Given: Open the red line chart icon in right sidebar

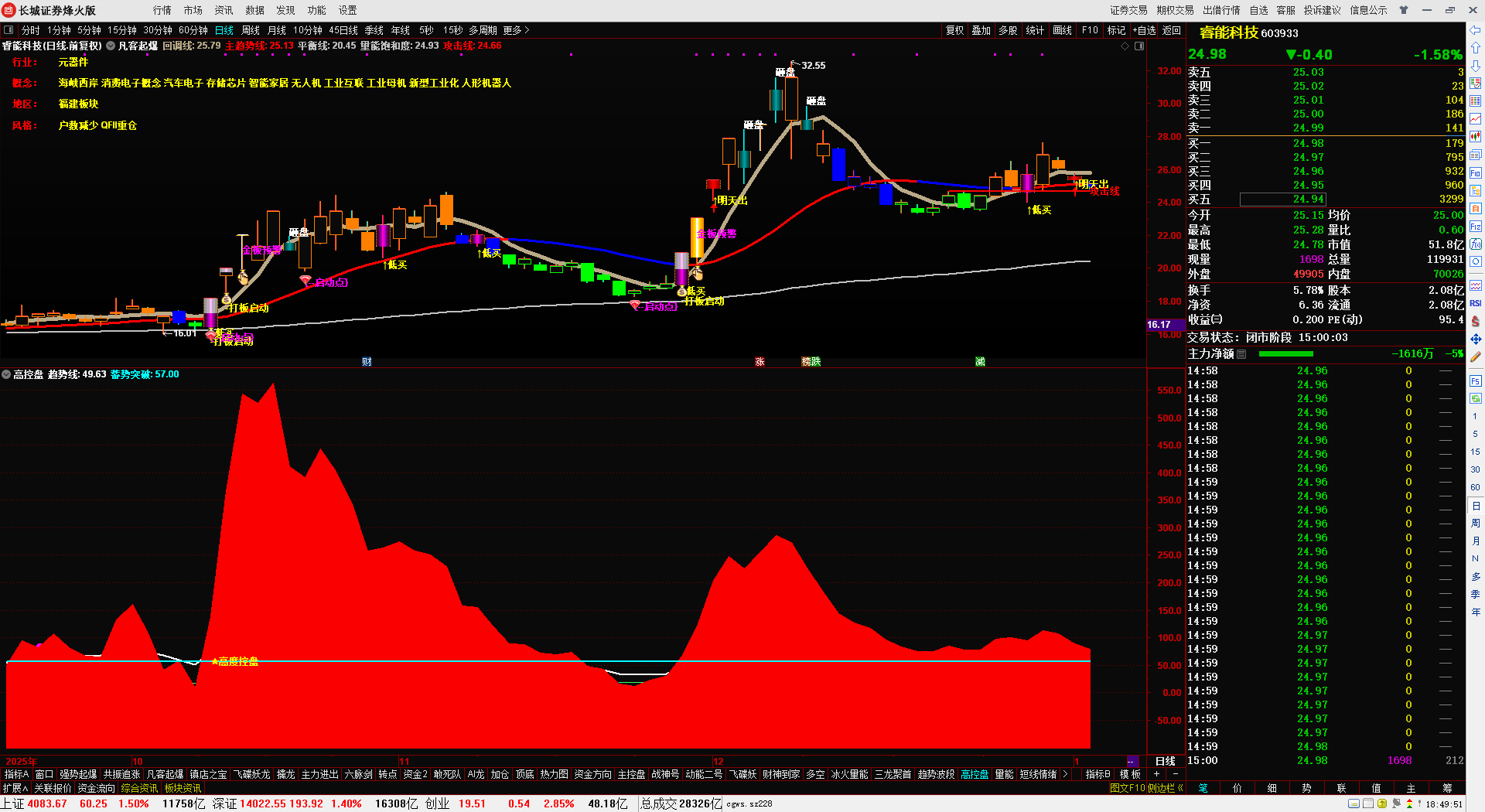Looking at the screenshot, I should pyautogui.click(x=1475, y=119).
